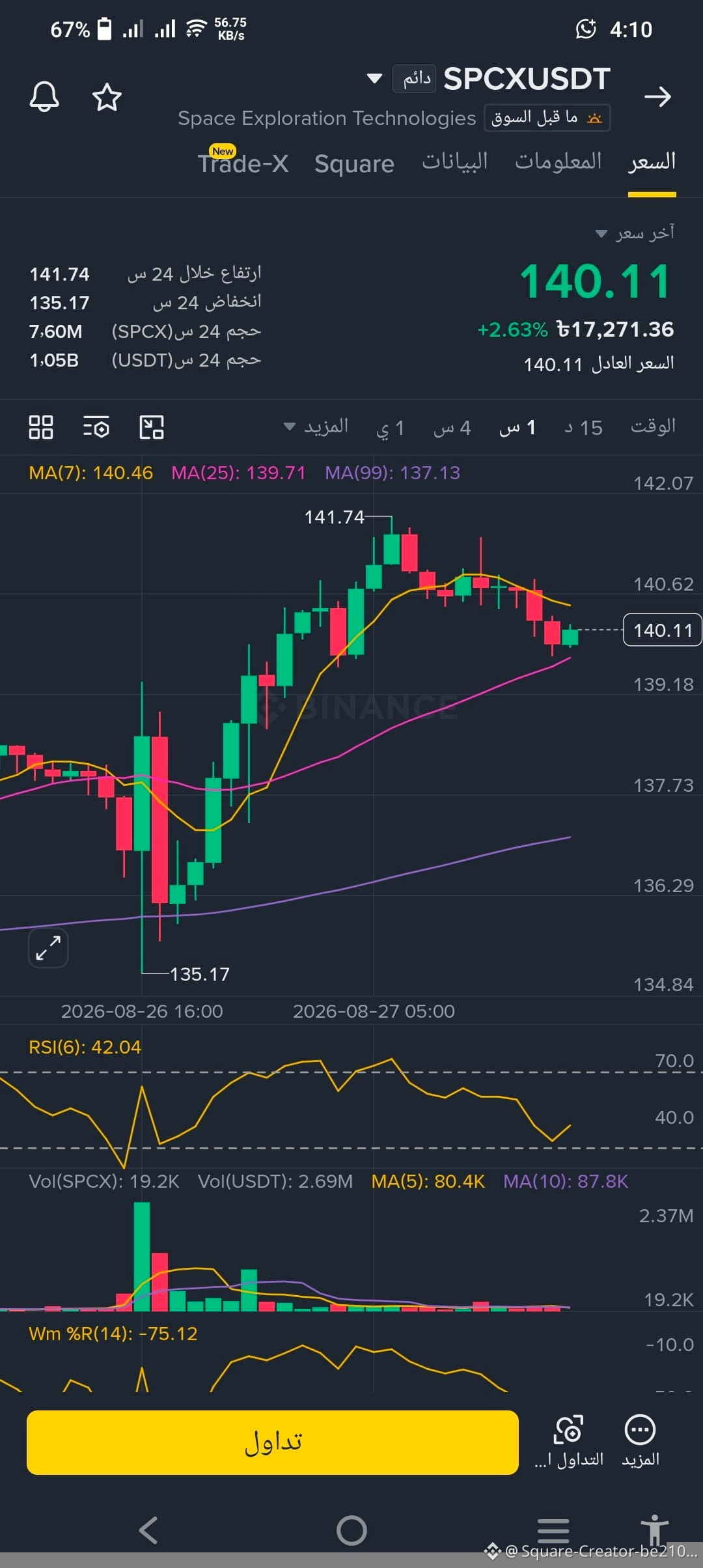Tap the Android home circle button
Viewport: 703px width, 1568px height.
(351, 1530)
